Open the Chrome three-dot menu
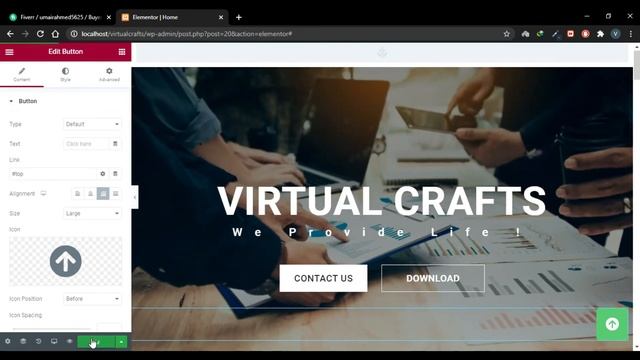Viewport: 640px width, 360px height. [x=631, y=34]
